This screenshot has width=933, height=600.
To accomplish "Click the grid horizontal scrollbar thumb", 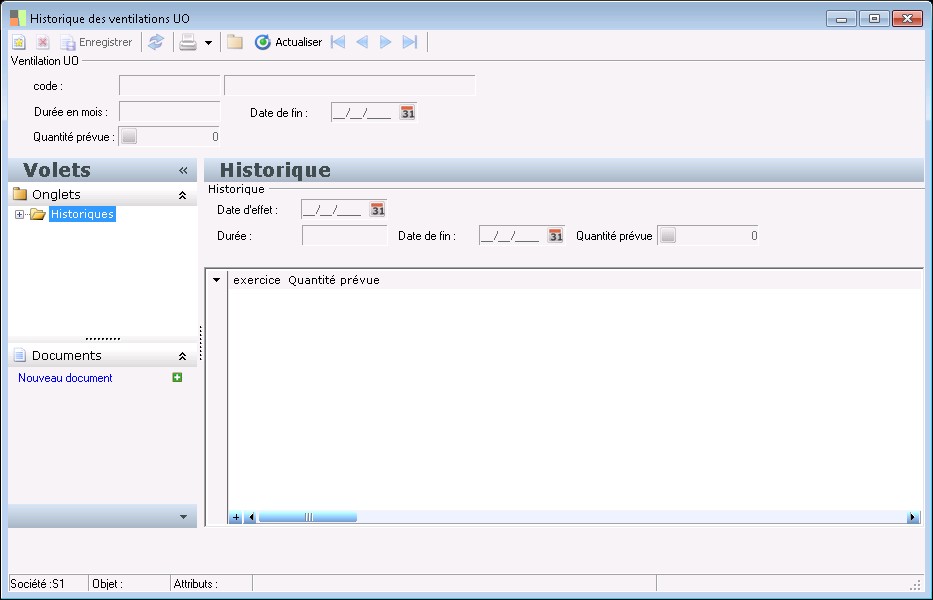I will [308, 517].
